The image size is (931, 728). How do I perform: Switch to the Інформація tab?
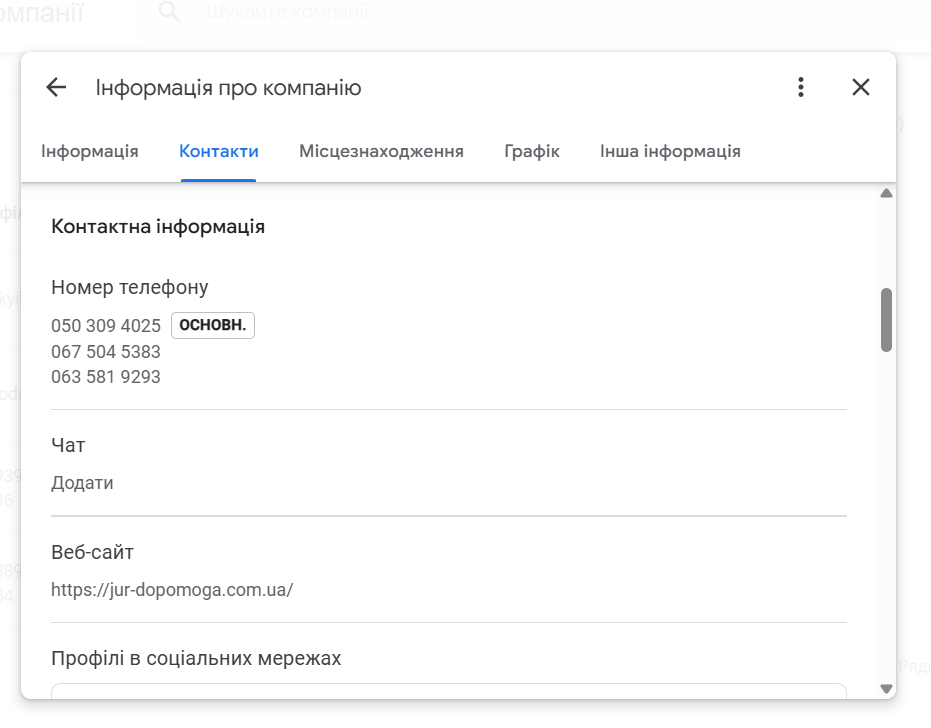(x=90, y=151)
